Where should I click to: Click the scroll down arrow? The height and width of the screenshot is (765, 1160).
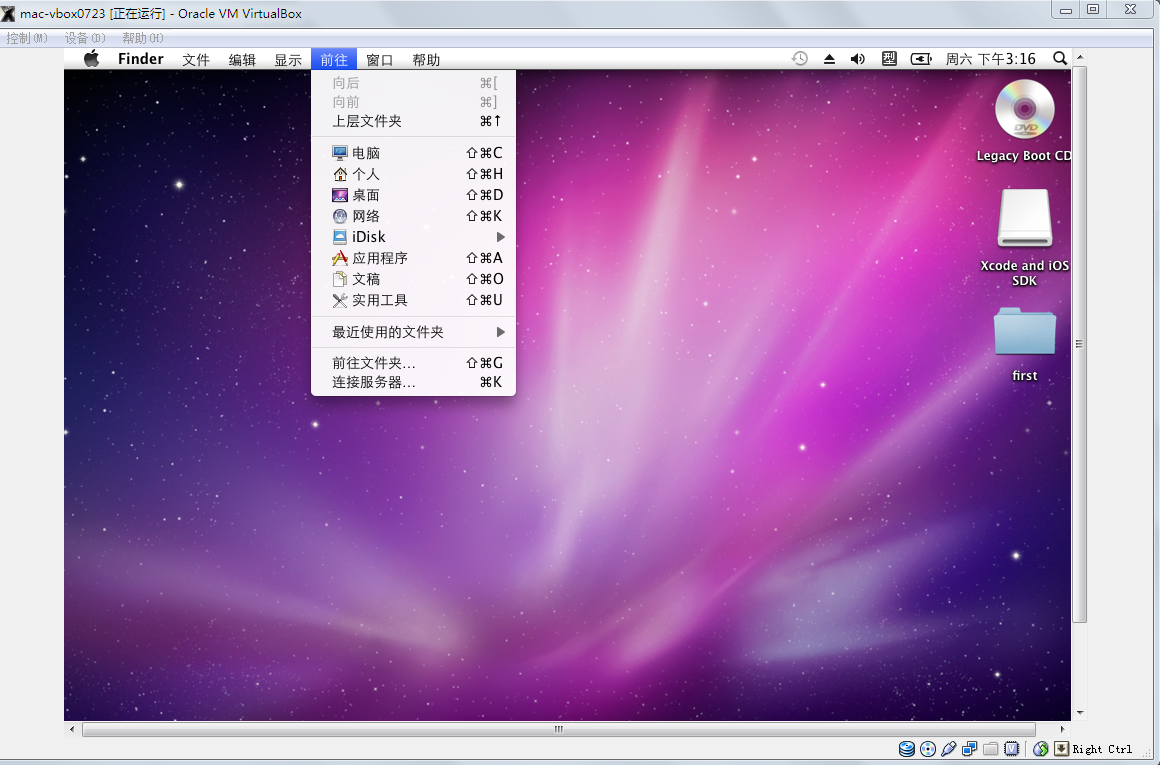click(1079, 713)
